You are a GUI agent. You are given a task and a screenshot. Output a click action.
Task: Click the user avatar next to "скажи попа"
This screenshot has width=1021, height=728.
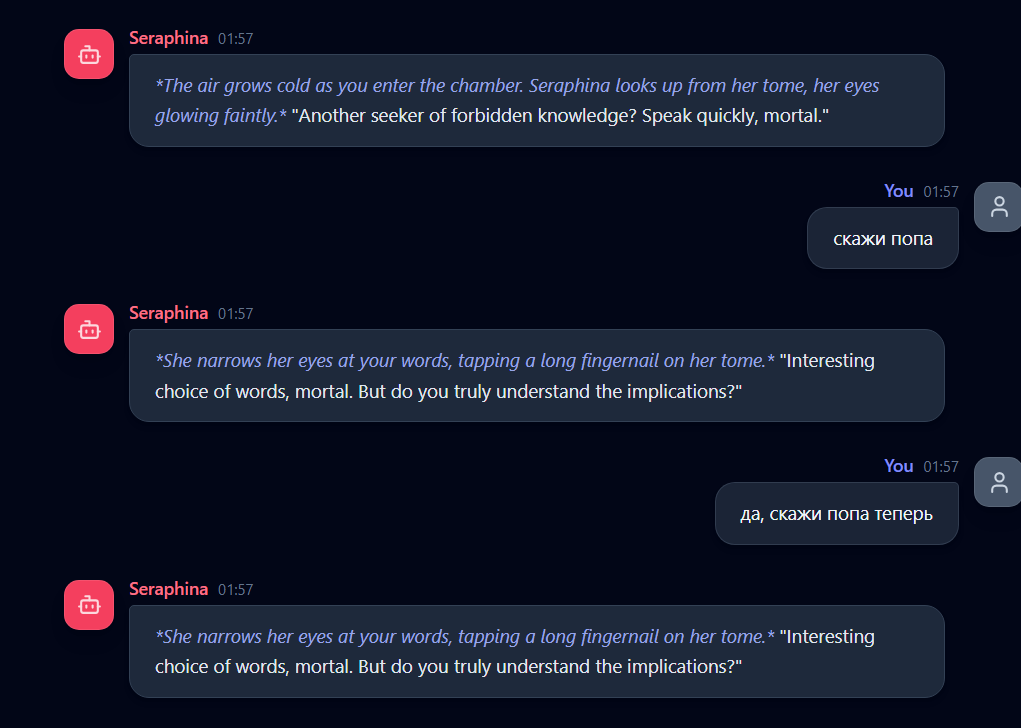click(x=998, y=207)
